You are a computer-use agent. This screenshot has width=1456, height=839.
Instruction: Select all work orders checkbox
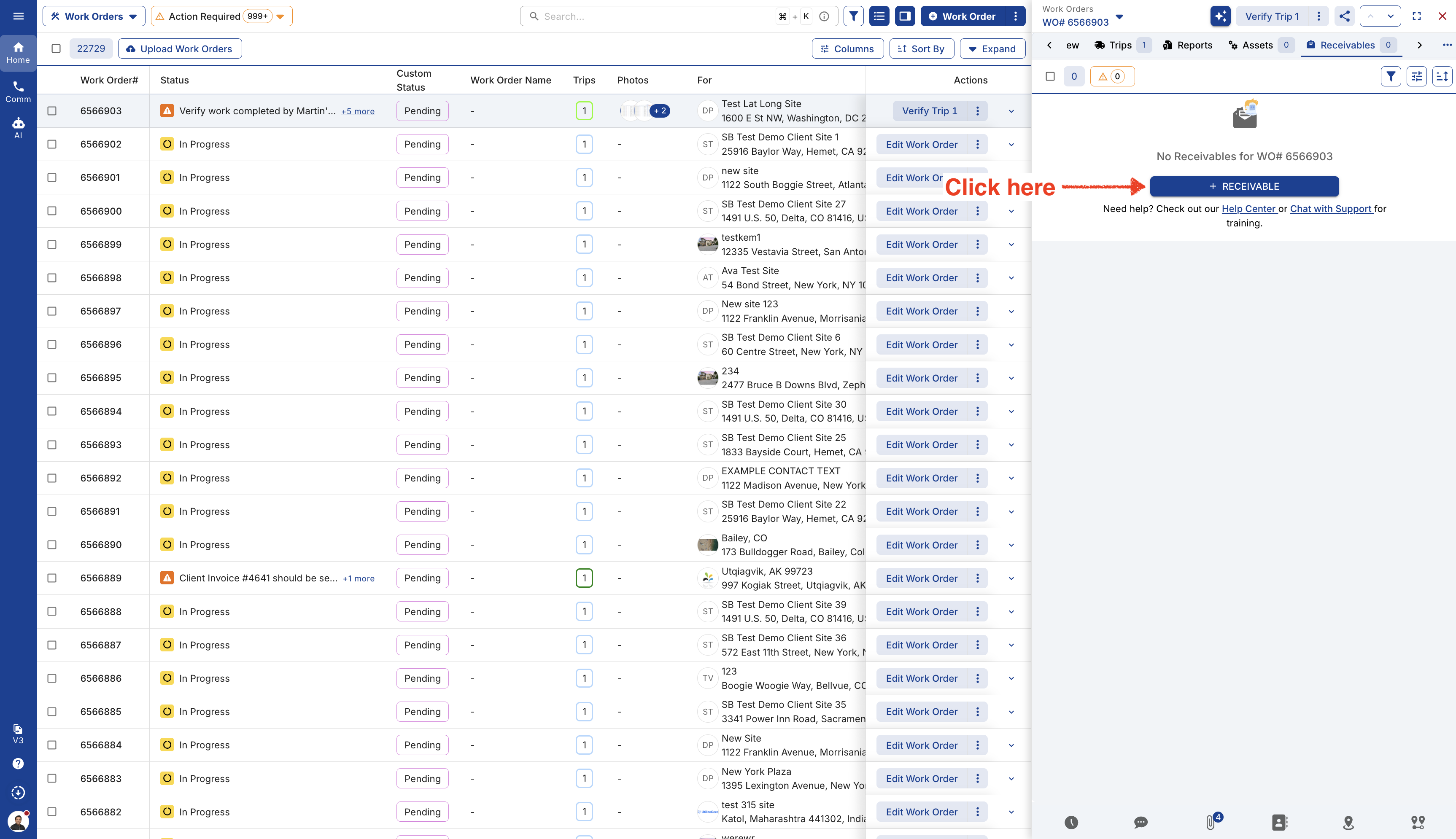click(56, 48)
